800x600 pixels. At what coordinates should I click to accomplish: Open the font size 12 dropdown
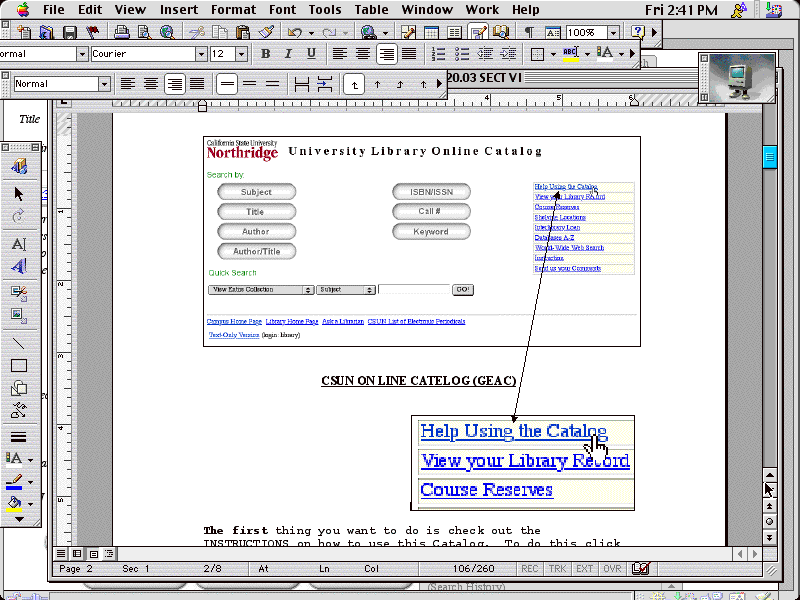(x=242, y=54)
